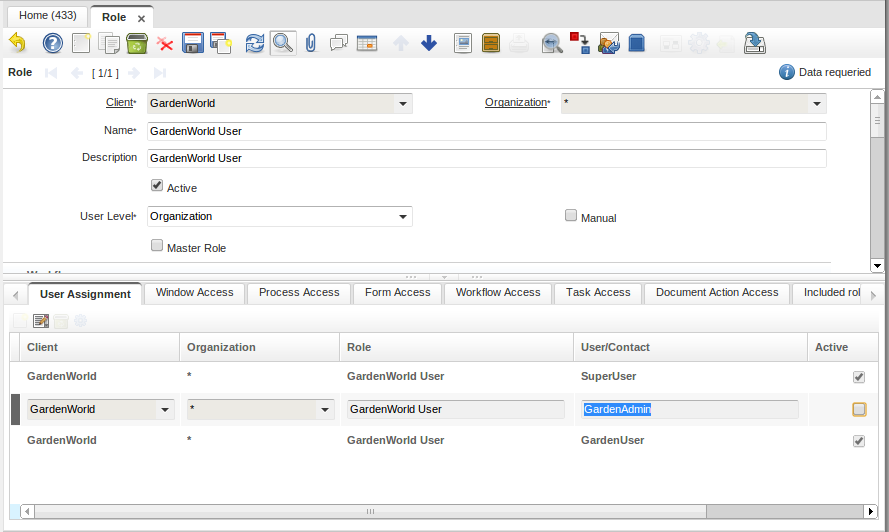Open the Find record magnifier
This screenshot has height=532, width=889.
pyautogui.click(x=283, y=43)
